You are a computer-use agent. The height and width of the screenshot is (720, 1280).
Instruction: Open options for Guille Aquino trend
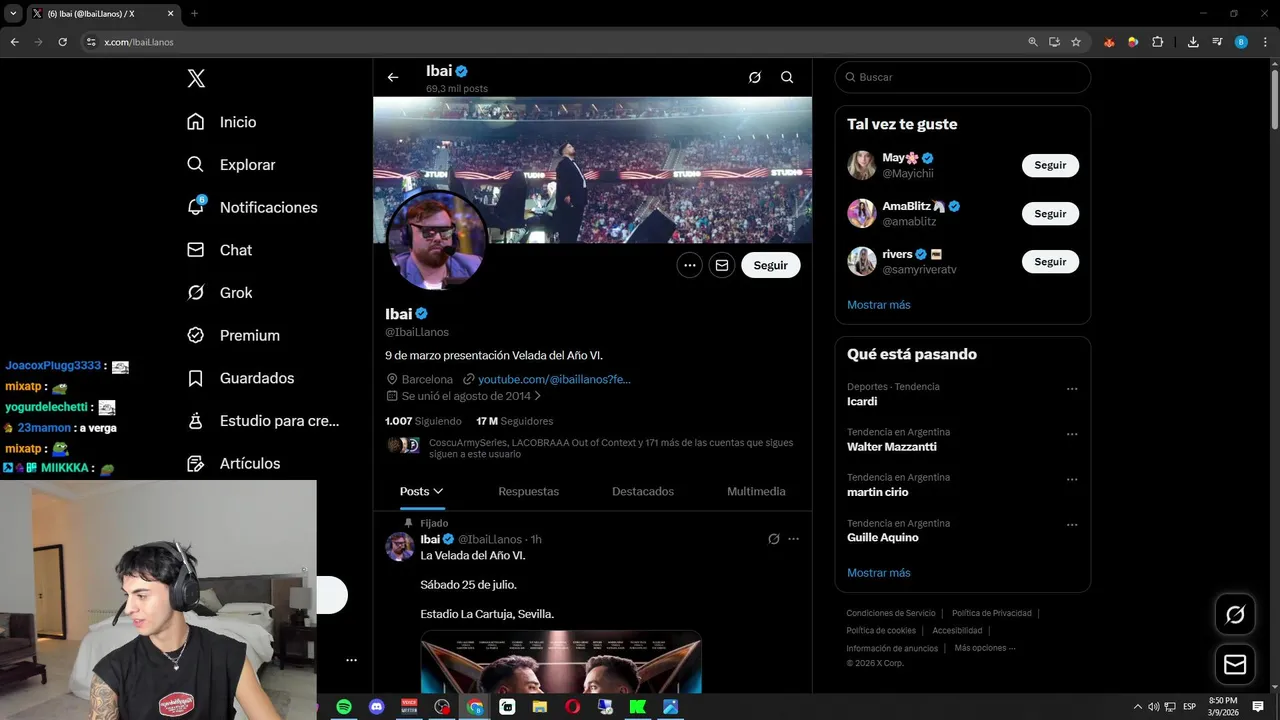[1072, 525]
